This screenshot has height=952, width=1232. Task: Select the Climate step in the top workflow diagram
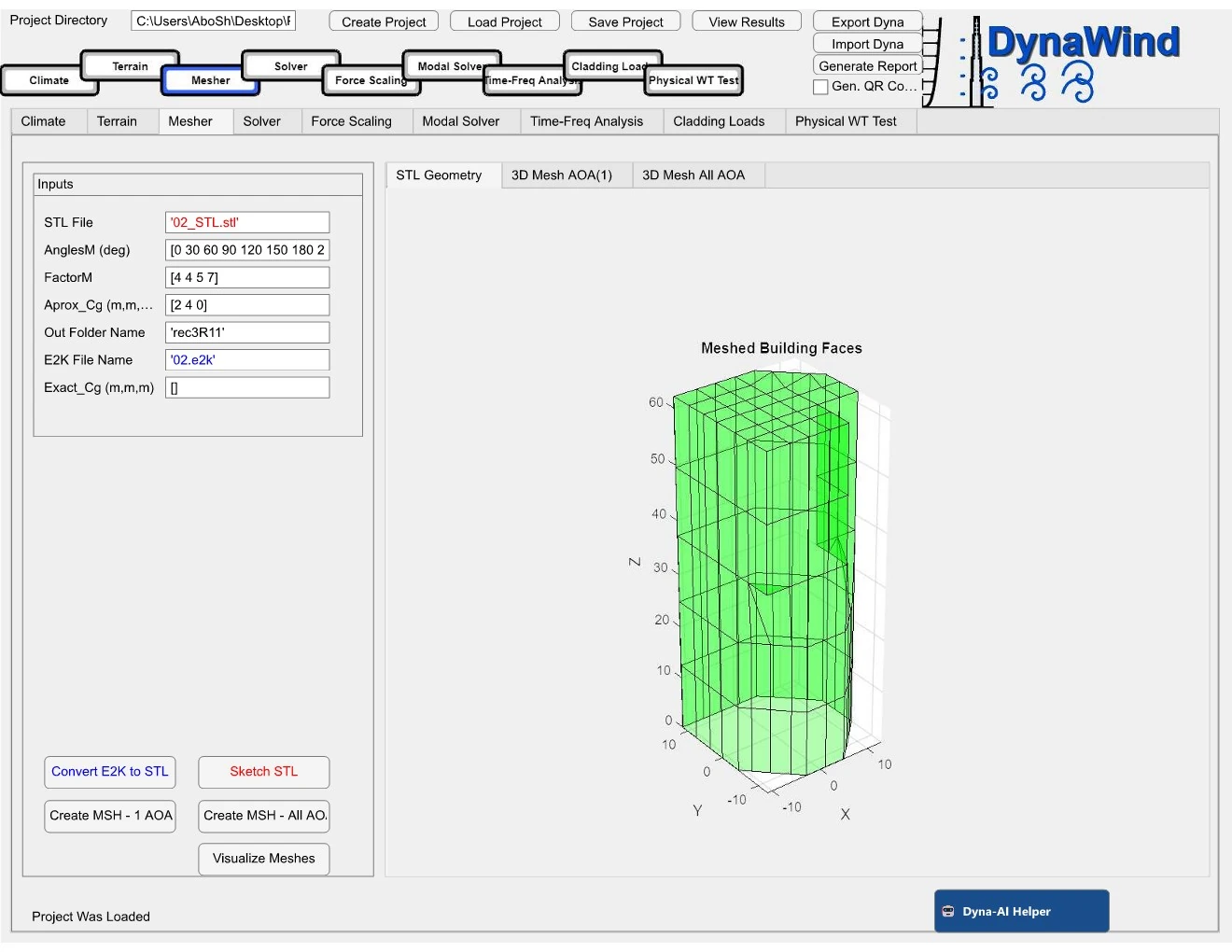[x=49, y=81]
